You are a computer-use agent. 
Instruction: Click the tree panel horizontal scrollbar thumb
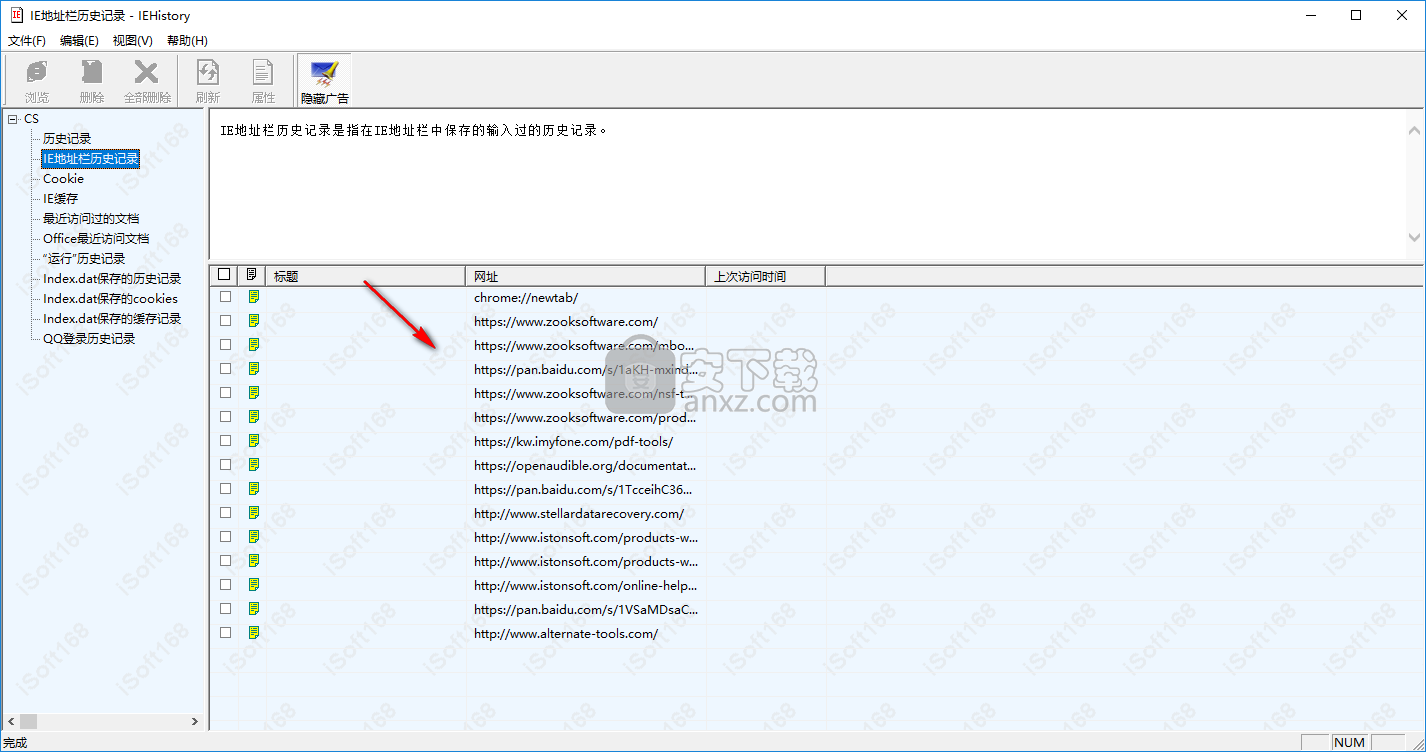[29, 721]
